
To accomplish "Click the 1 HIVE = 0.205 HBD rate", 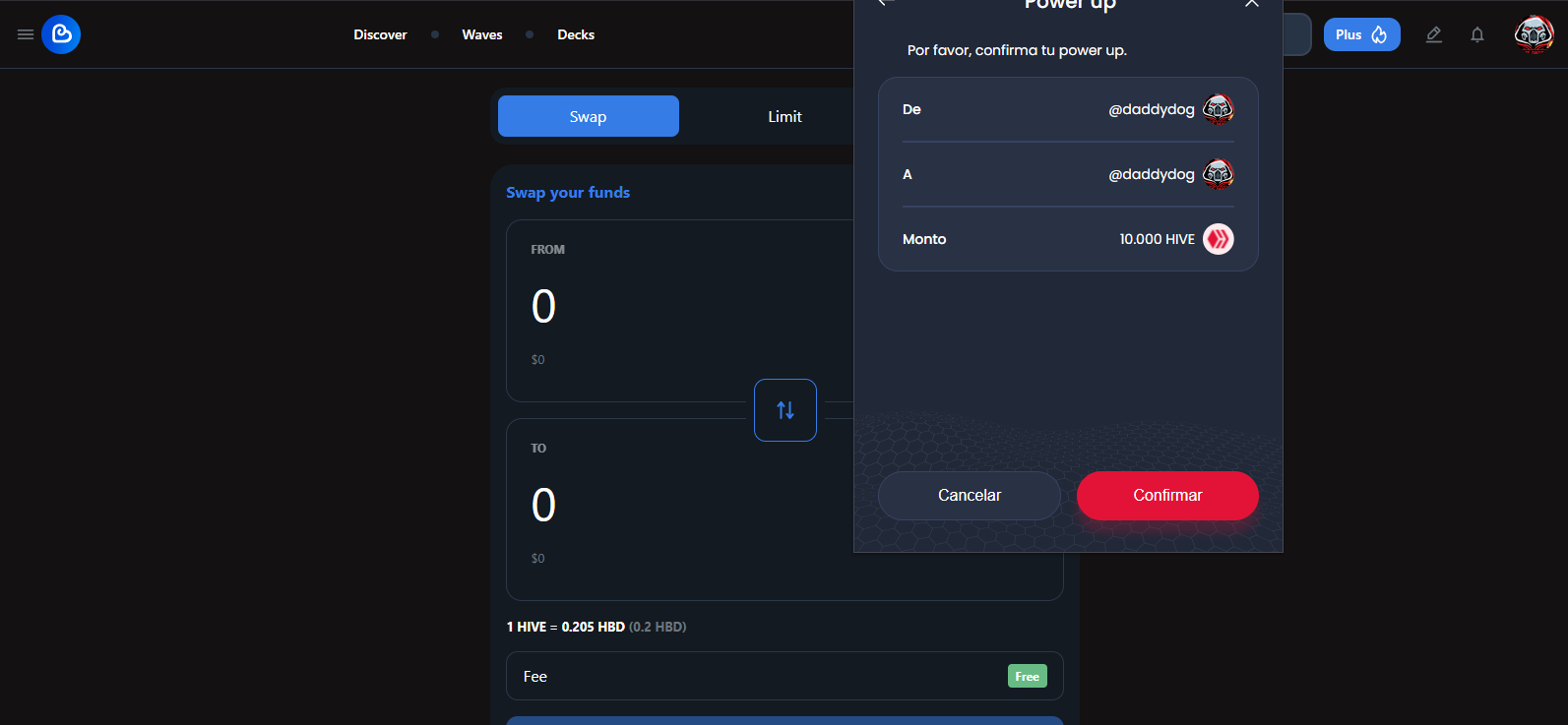I will click(x=566, y=627).
